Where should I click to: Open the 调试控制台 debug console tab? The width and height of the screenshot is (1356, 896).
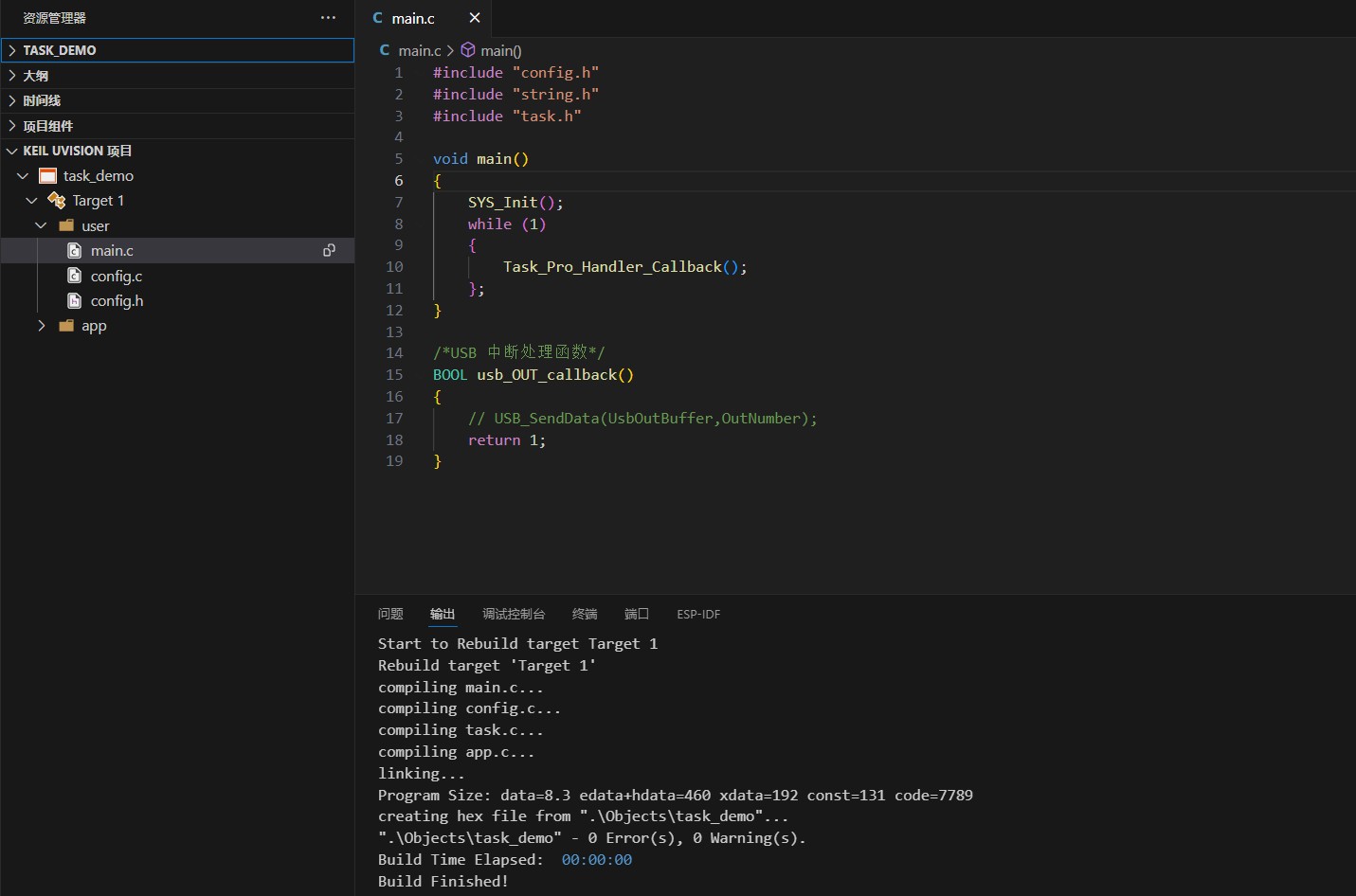[x=514, y=614]
